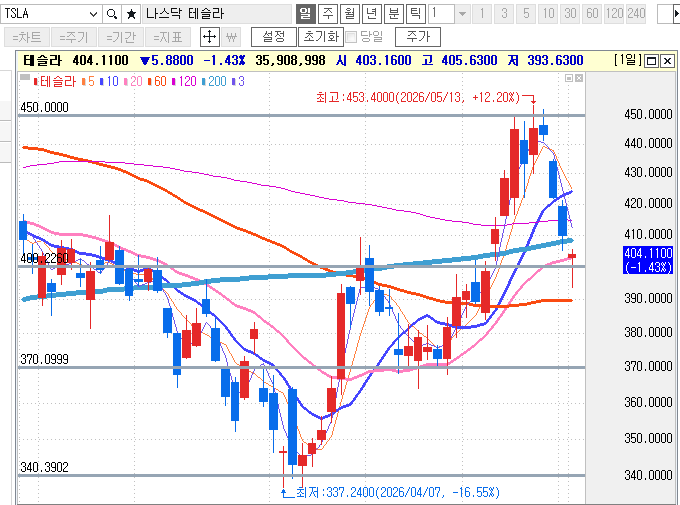The image size is (680, 505).
Task: Click the high annotation 최고:453.4000
Action: [418, 97]
